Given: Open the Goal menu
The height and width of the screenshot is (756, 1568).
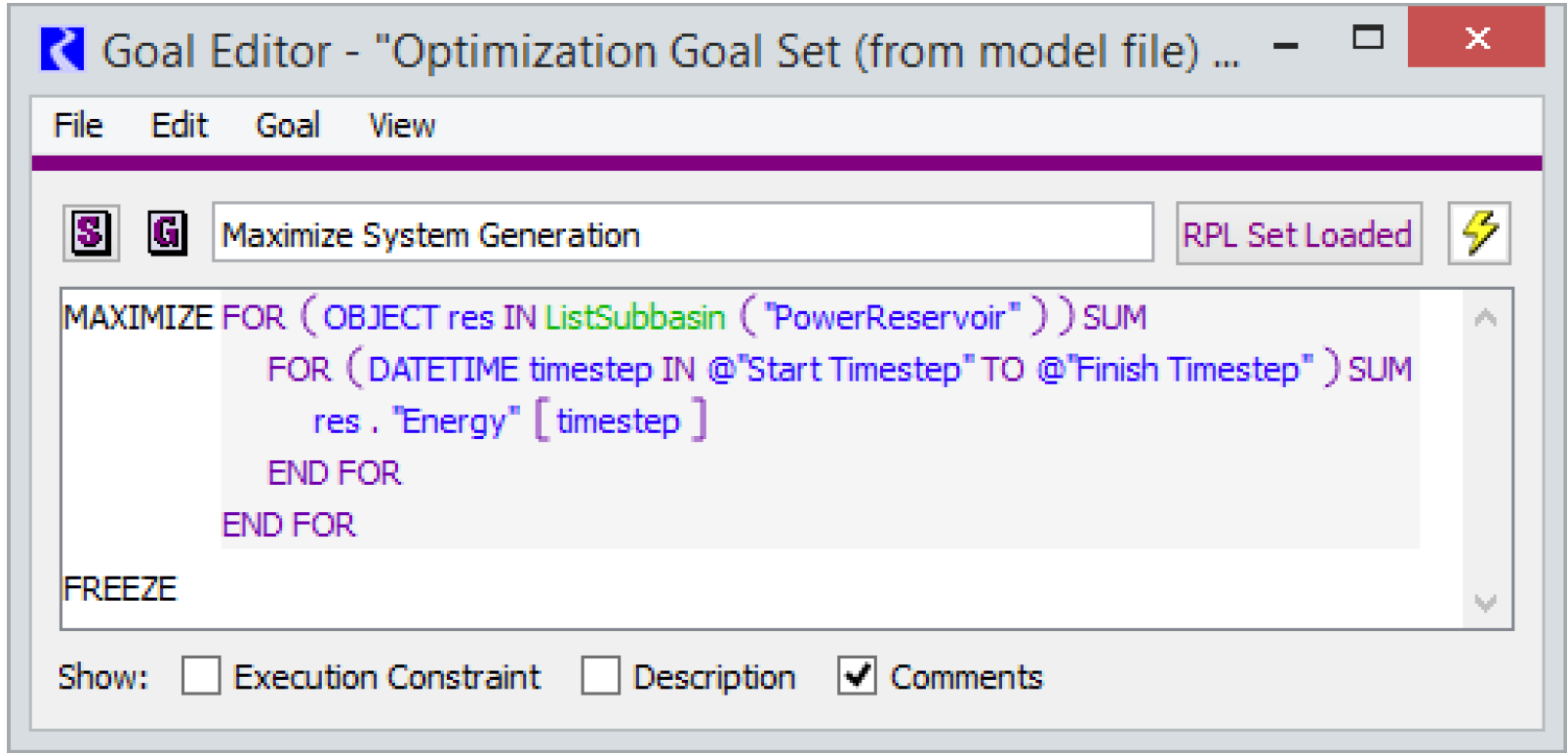Looking at the screenshot, I should pyautogui.click(x=288, y=126).
